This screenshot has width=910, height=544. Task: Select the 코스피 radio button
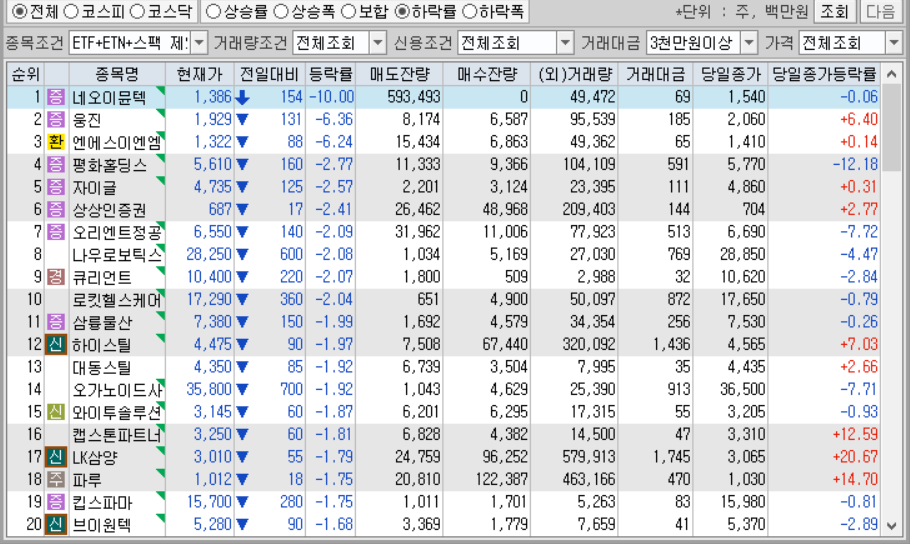[x=71, y=11]
